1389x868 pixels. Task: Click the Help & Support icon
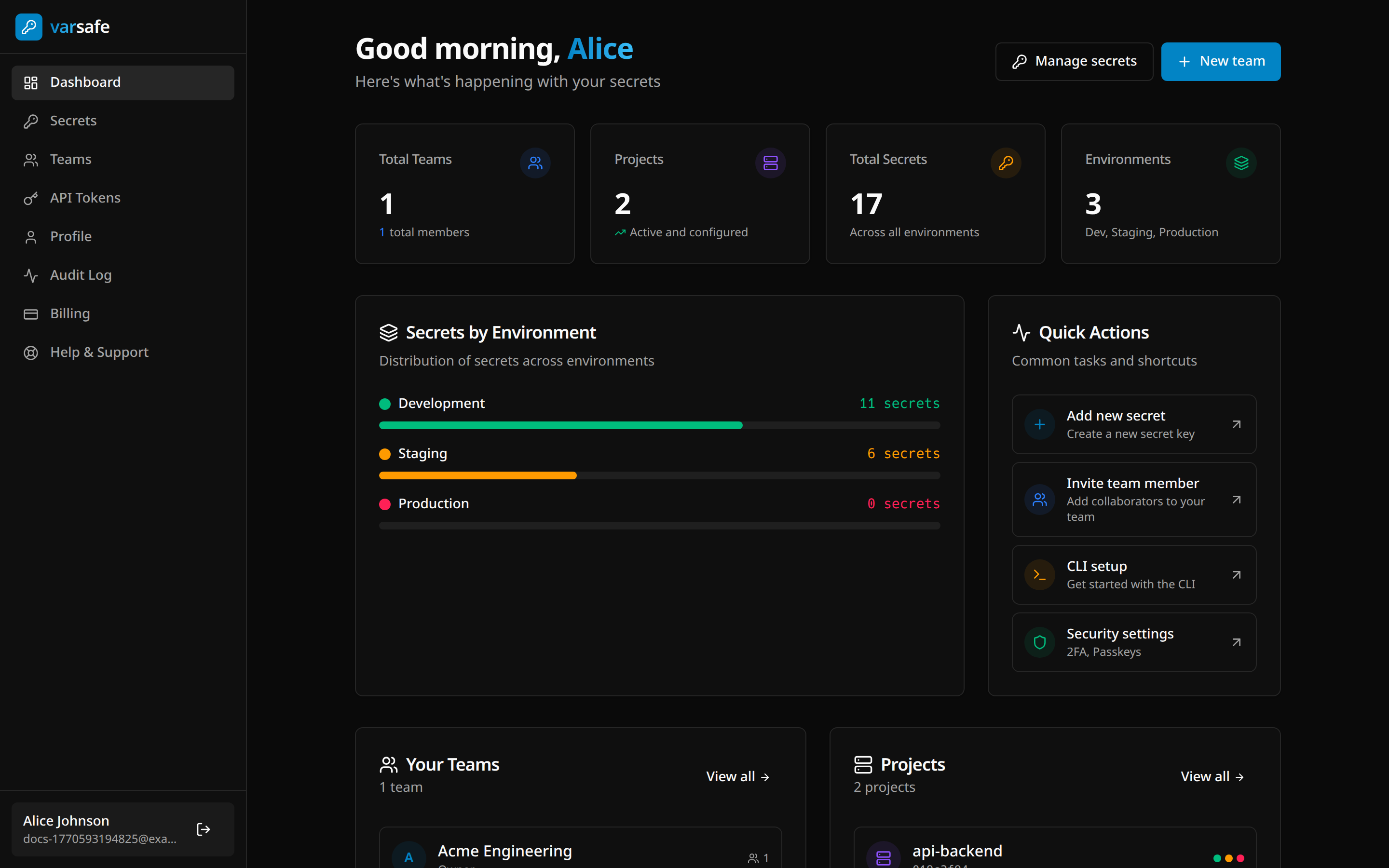click(31, 352)
